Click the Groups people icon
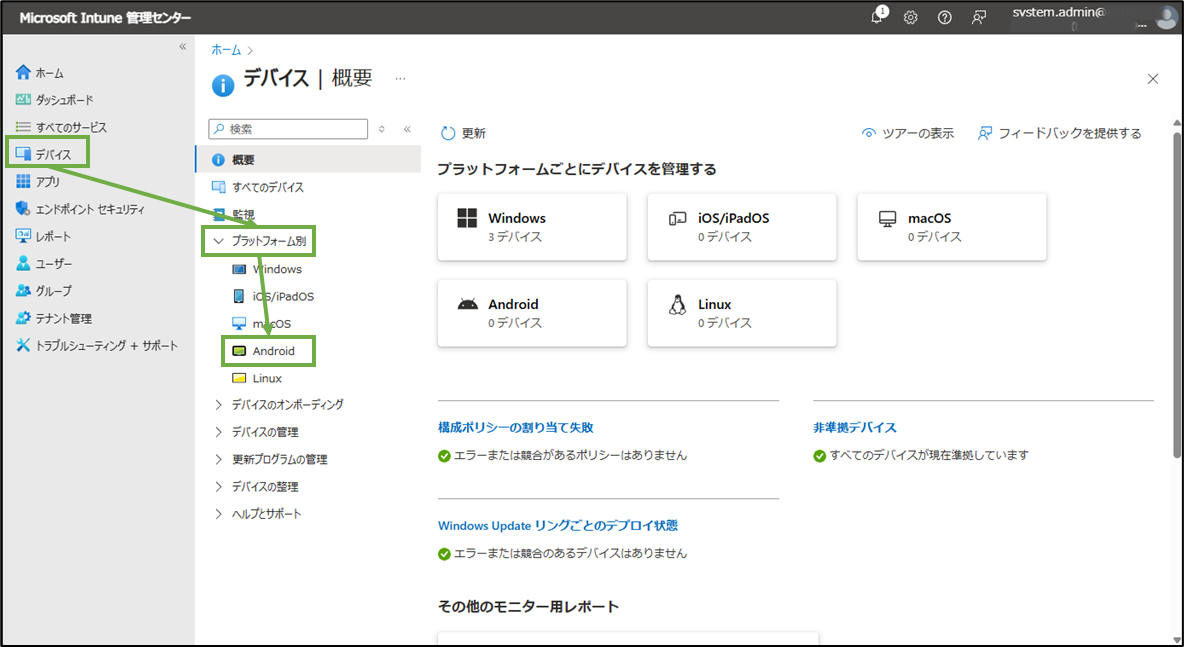This screenshot has width=1184, height=647. (23, 291)
